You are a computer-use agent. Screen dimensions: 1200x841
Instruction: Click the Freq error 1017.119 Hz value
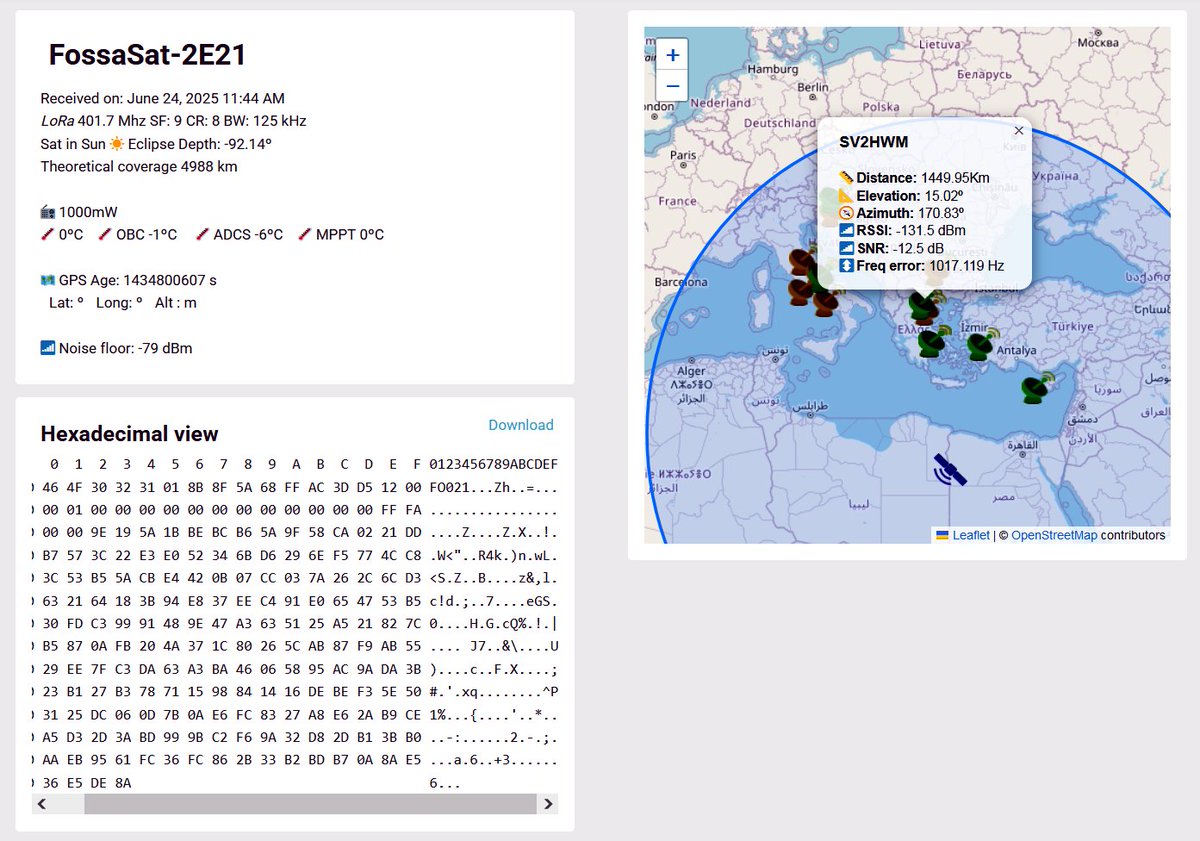(x=966, y=266)
